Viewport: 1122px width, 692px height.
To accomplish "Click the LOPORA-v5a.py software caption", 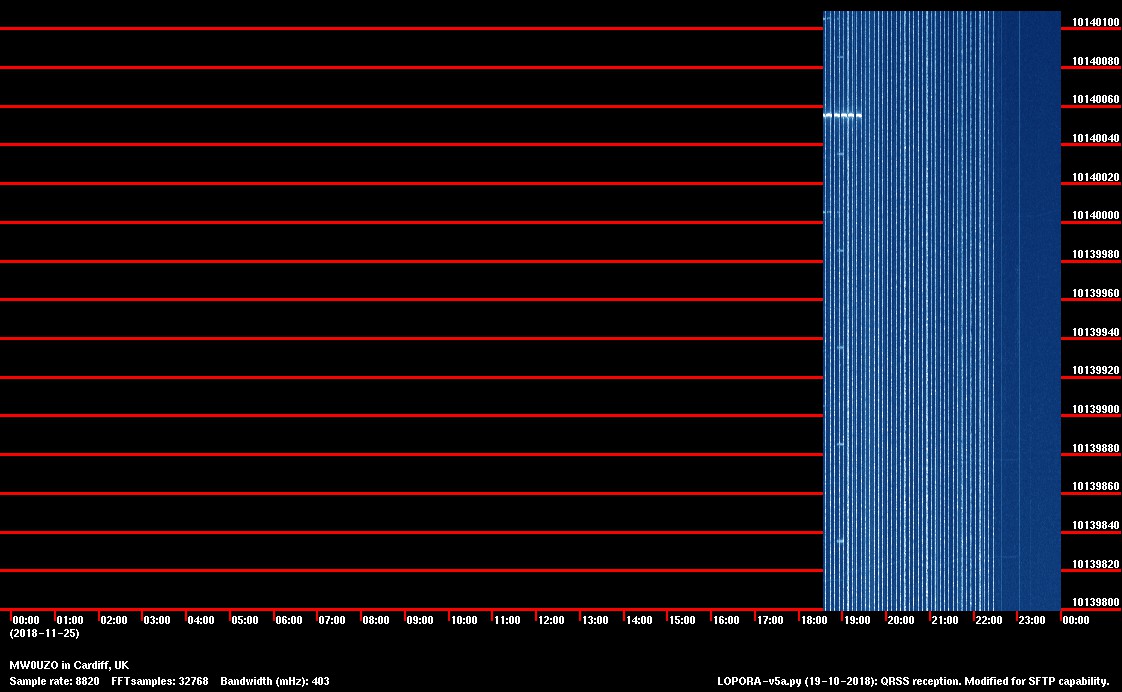I will pos(913,681).
